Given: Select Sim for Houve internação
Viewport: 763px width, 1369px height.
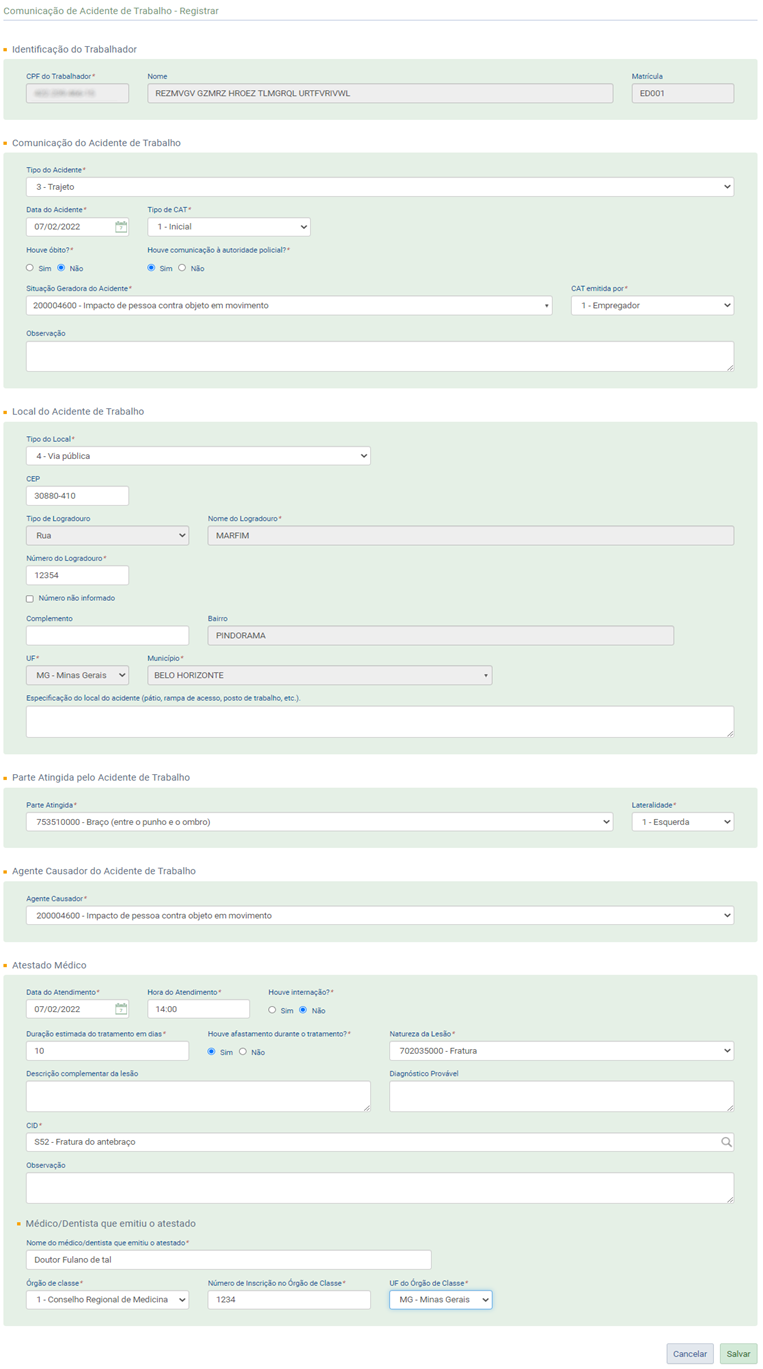Looking at the screenshot, I should tap(272, 1010).
